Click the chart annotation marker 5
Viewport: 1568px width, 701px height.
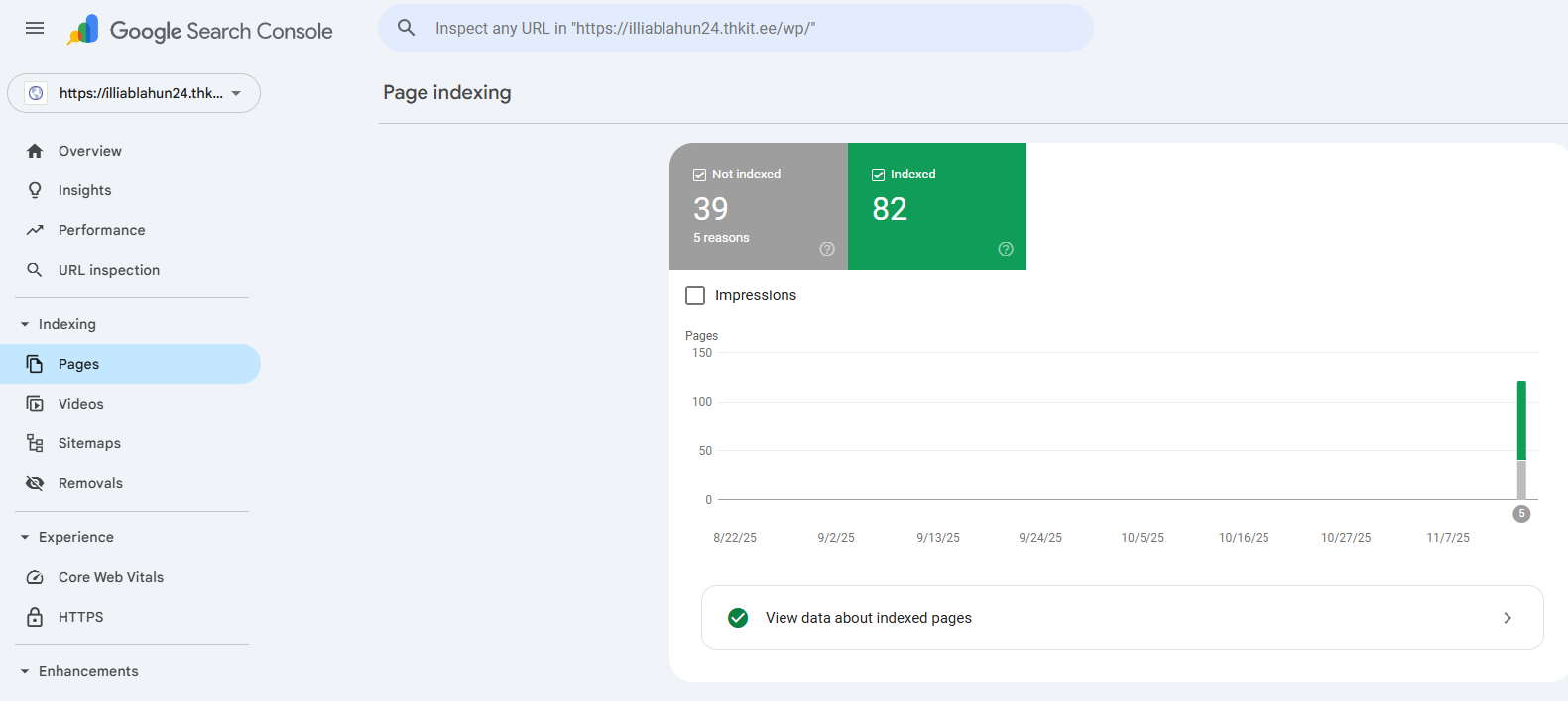1521,514
